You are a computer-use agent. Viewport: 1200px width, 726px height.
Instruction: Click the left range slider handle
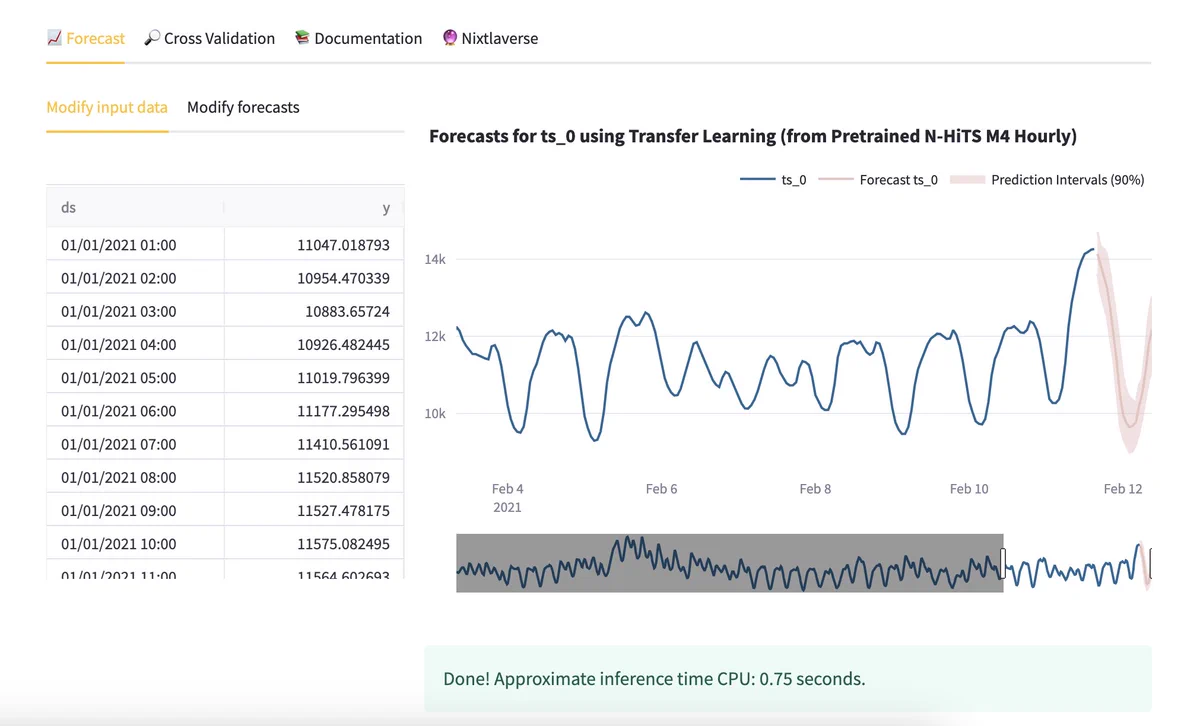click(x=1003, y=563)
